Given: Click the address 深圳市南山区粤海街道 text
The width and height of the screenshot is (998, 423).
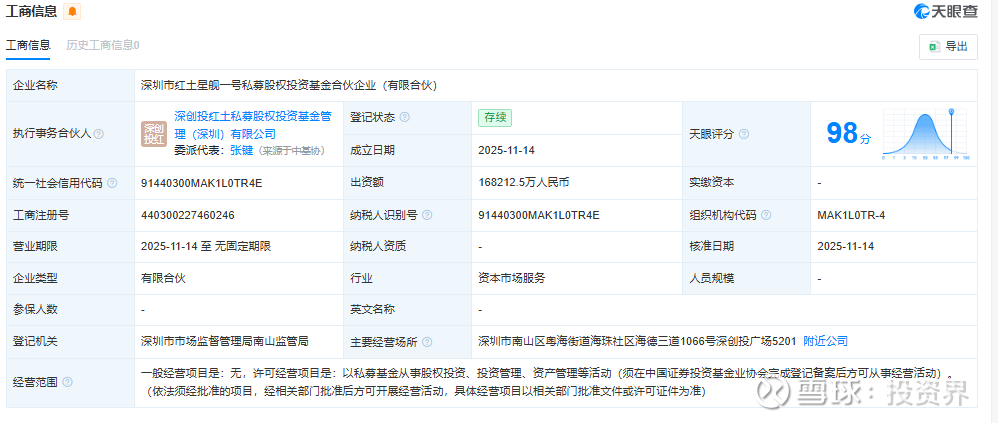Looking at the screenshot, I should pos(637,342).
